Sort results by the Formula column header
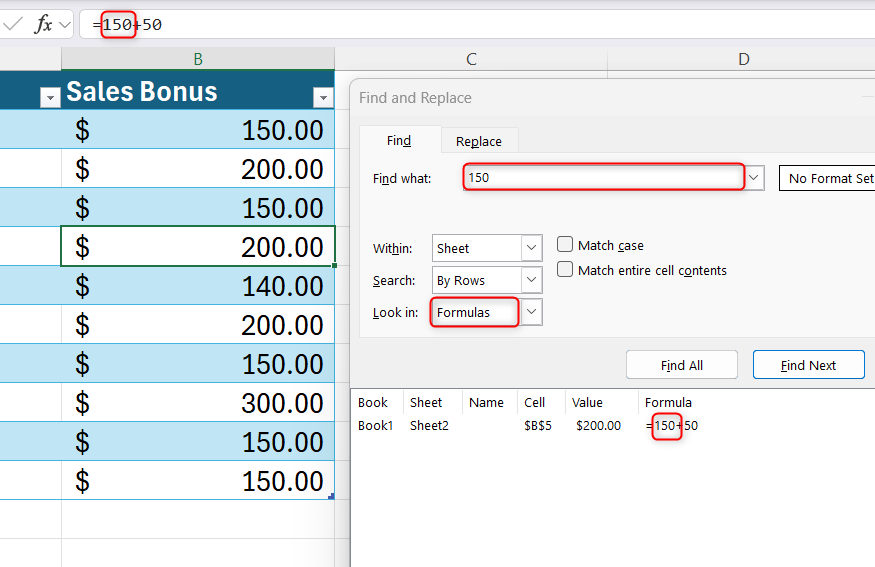The width and height of the screenshot is (875, 567). (668, 402)
